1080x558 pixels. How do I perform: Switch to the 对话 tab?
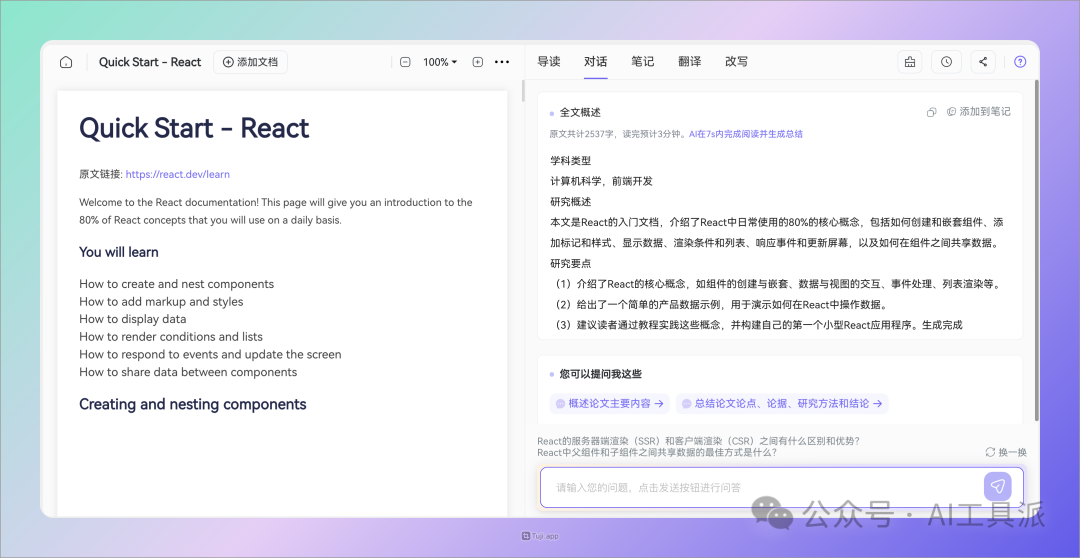[x=596, y=61]
